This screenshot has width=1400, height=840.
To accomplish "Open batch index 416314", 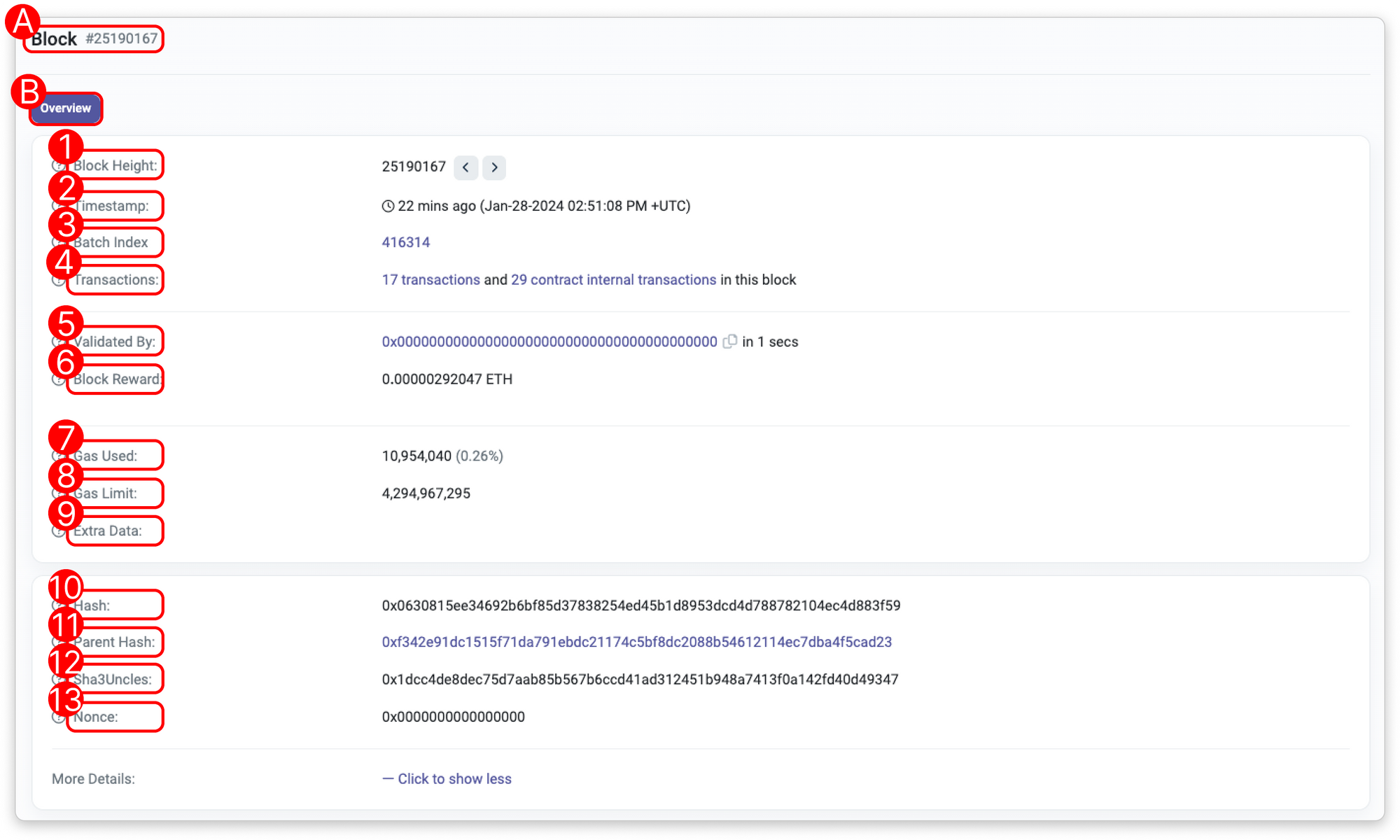I will [405, 242].
